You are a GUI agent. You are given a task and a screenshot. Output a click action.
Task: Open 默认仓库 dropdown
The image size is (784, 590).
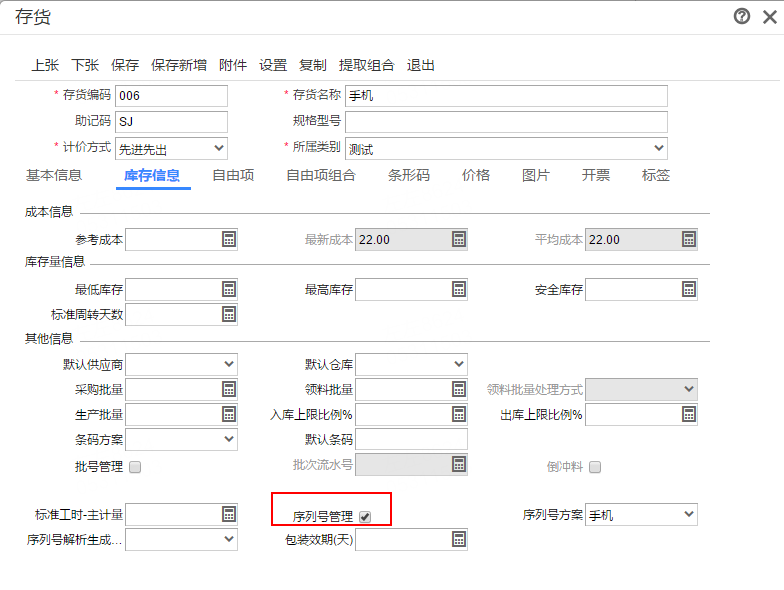pos(411,364)
